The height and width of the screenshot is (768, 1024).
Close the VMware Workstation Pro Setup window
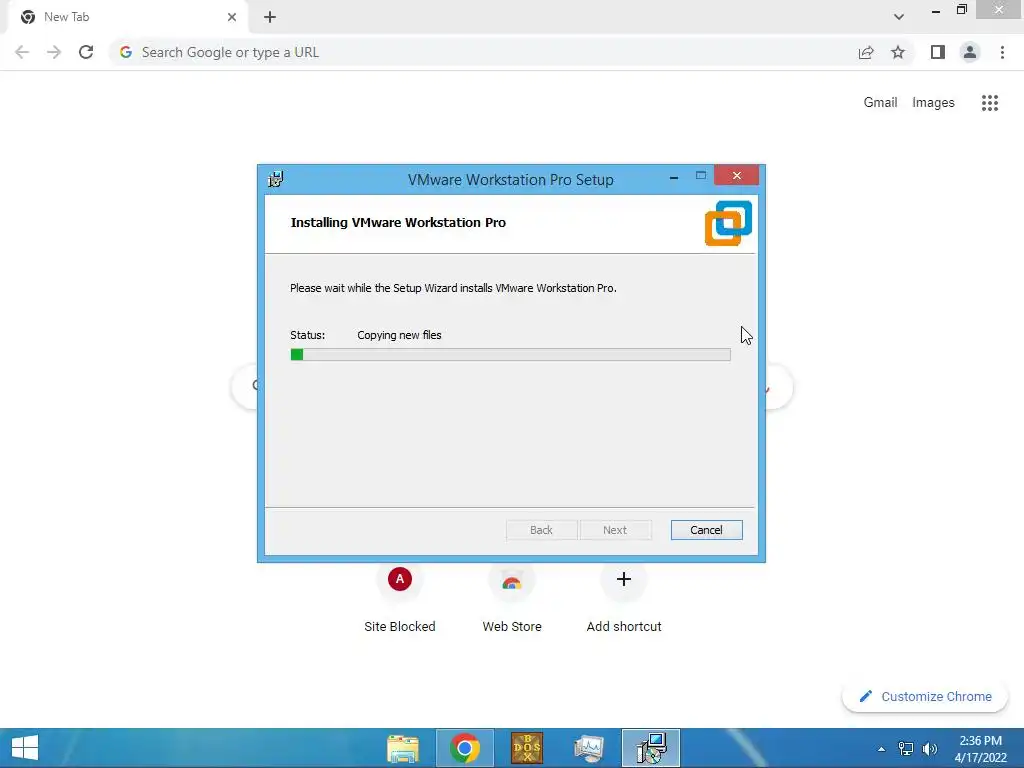pyautogui.click(x=736, y=176)
